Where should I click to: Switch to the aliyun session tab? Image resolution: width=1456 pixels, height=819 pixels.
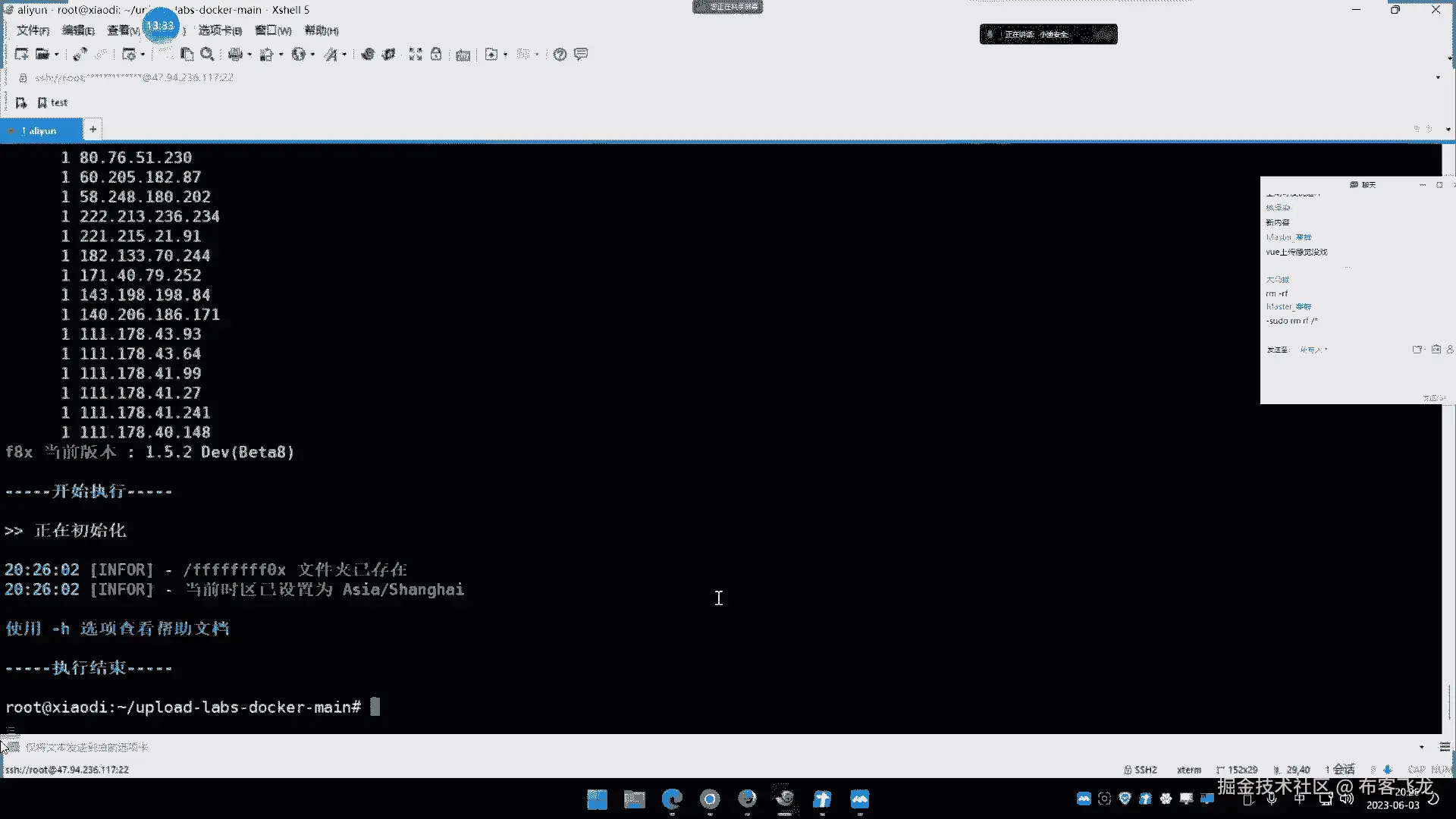click(42, 130)
